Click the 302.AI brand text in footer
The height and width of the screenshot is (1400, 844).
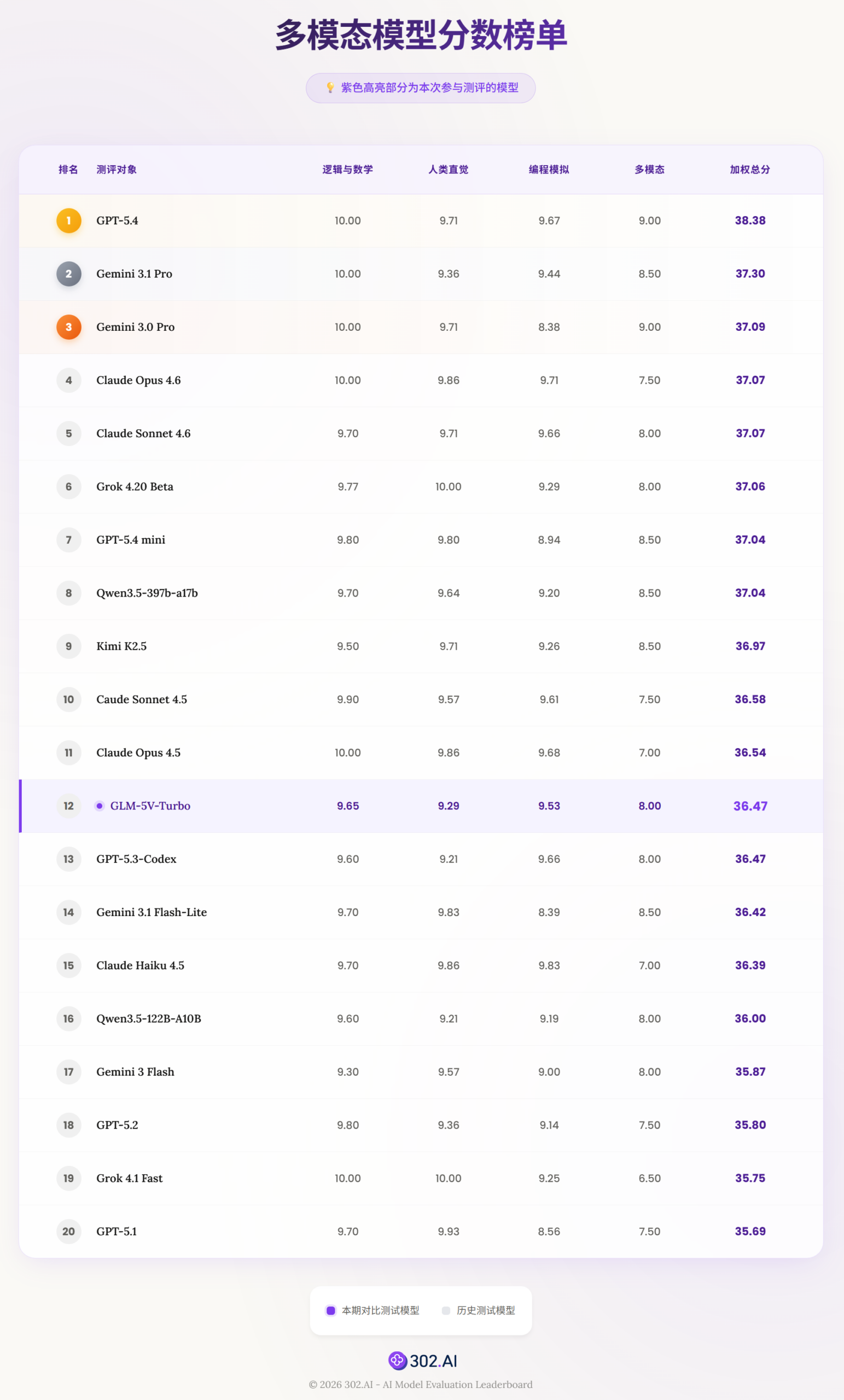coord(433,1361)
